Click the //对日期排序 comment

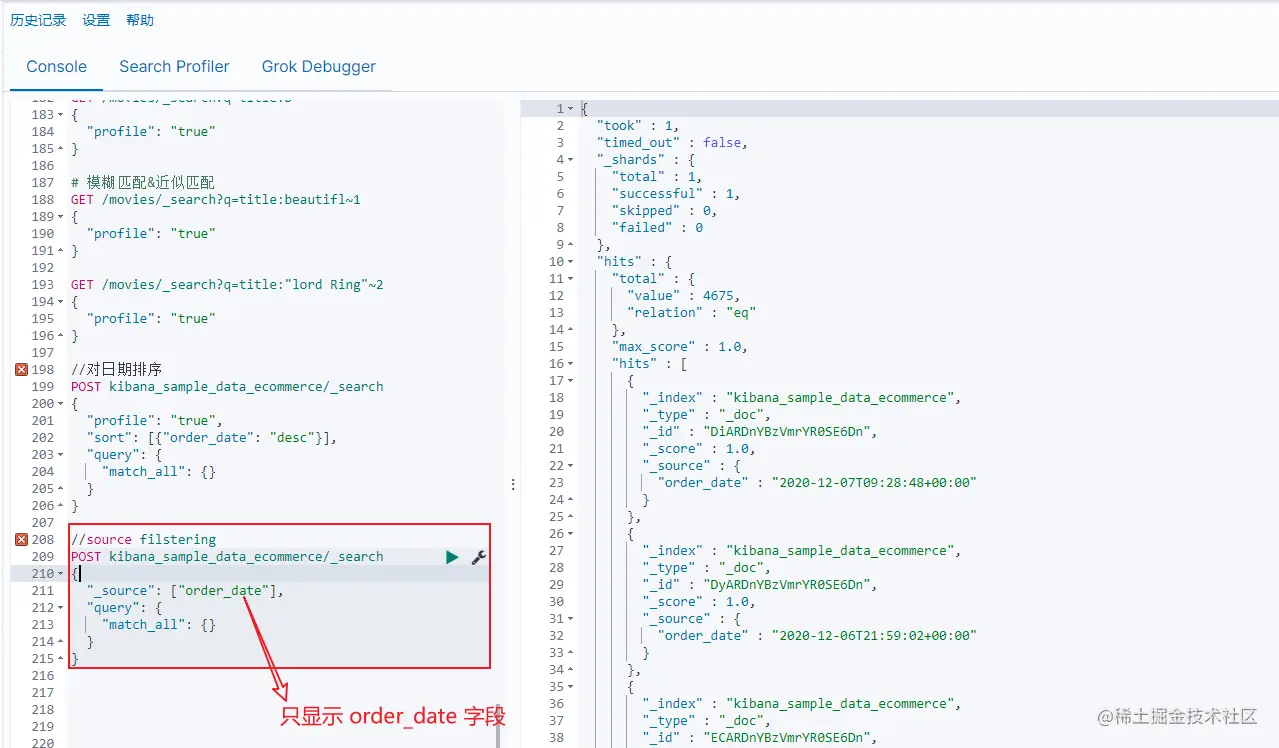[x=116, y=370]
